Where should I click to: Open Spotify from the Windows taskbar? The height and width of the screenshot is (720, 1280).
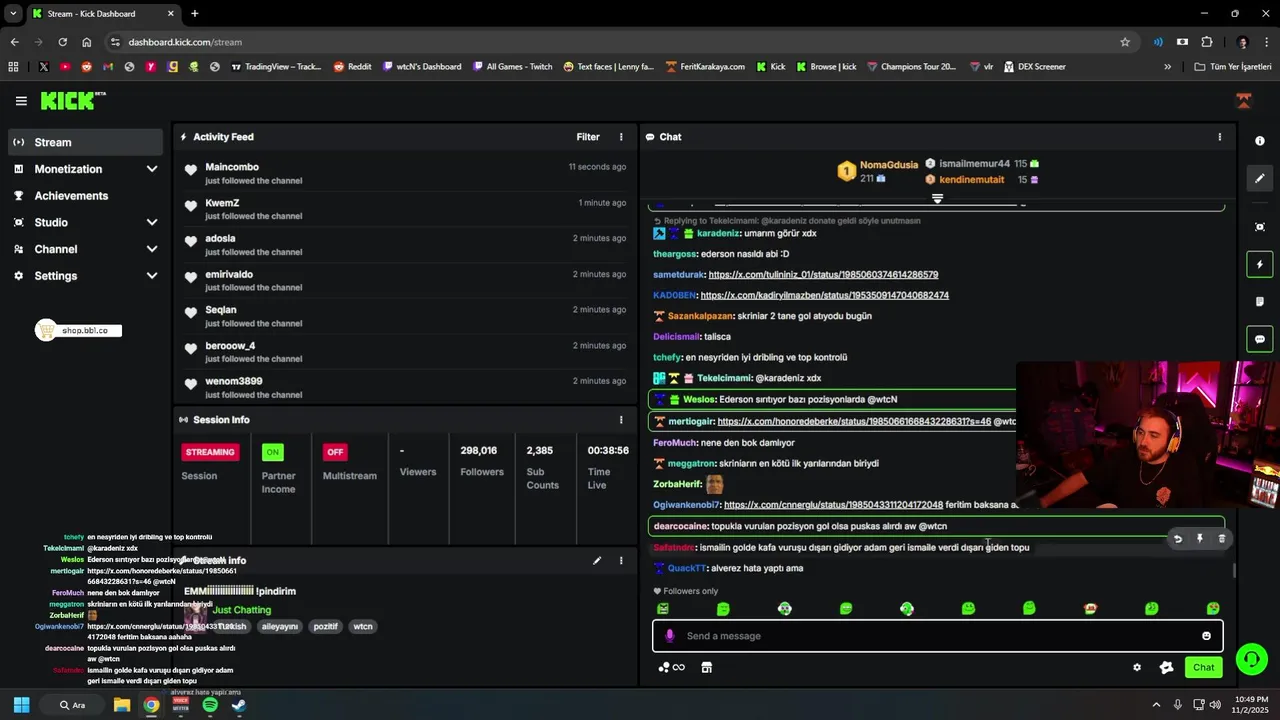[x=210, y=705]
